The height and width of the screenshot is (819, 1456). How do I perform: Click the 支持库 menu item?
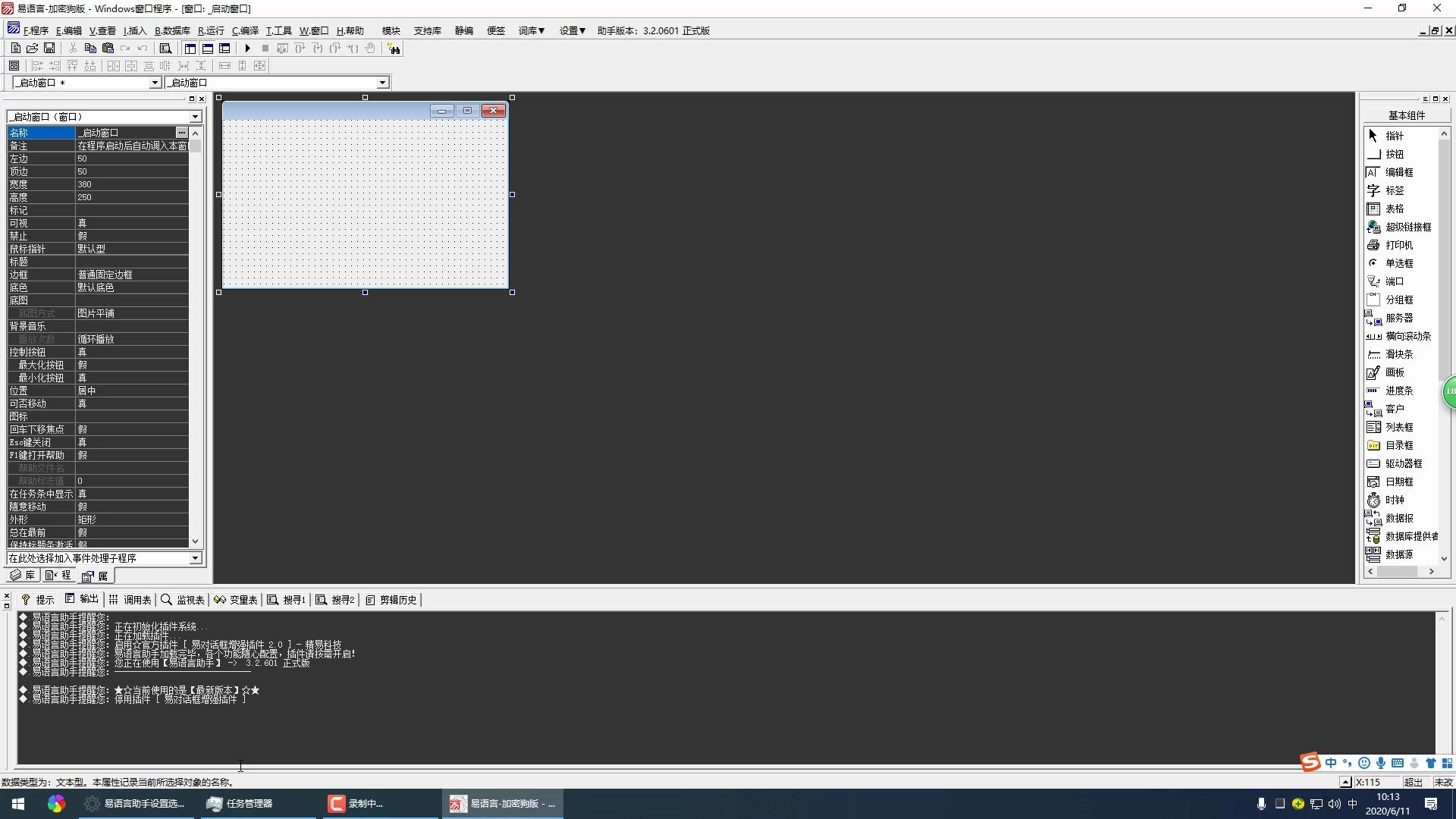click(428, 31)
